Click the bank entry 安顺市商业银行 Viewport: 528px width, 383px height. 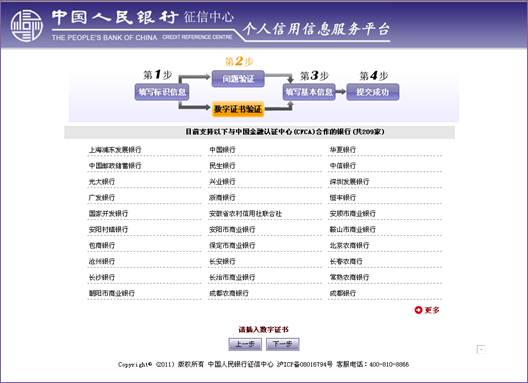pos(352,214)
